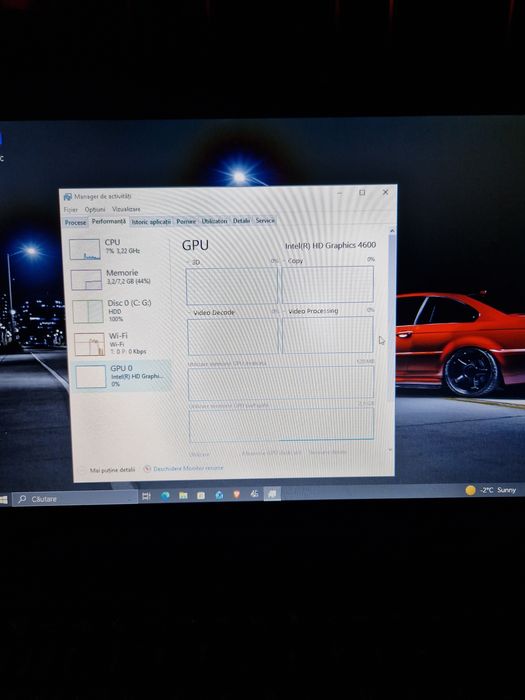Open the Pornire tab
This screenshot has height=700, width=525.
186,221
